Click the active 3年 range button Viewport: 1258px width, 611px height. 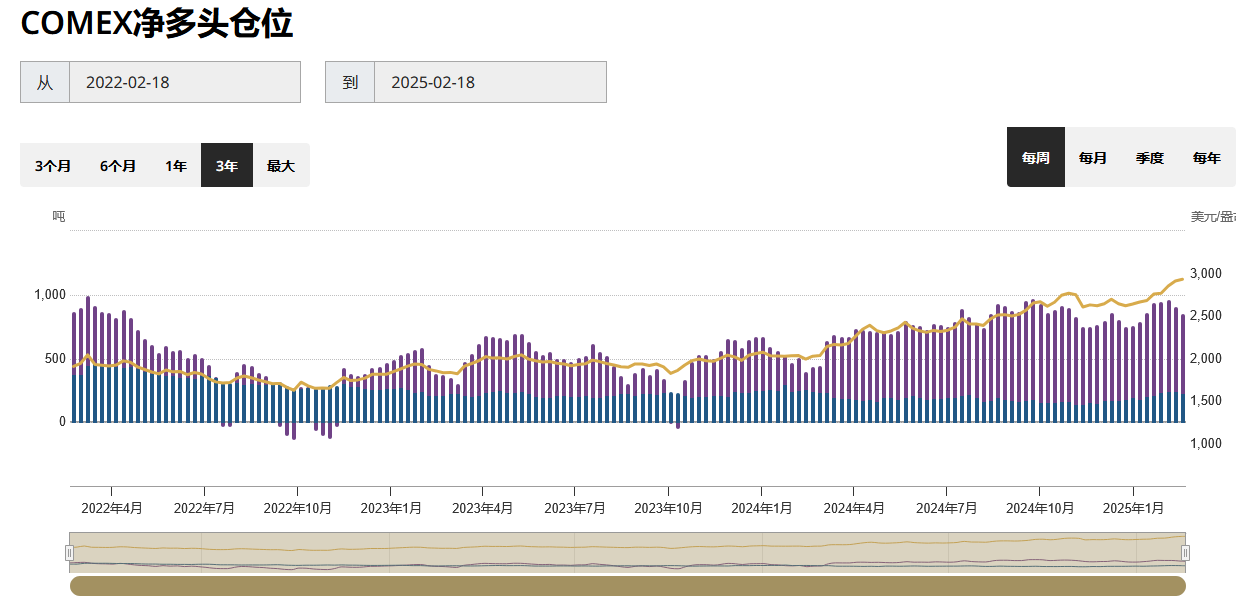227,165
